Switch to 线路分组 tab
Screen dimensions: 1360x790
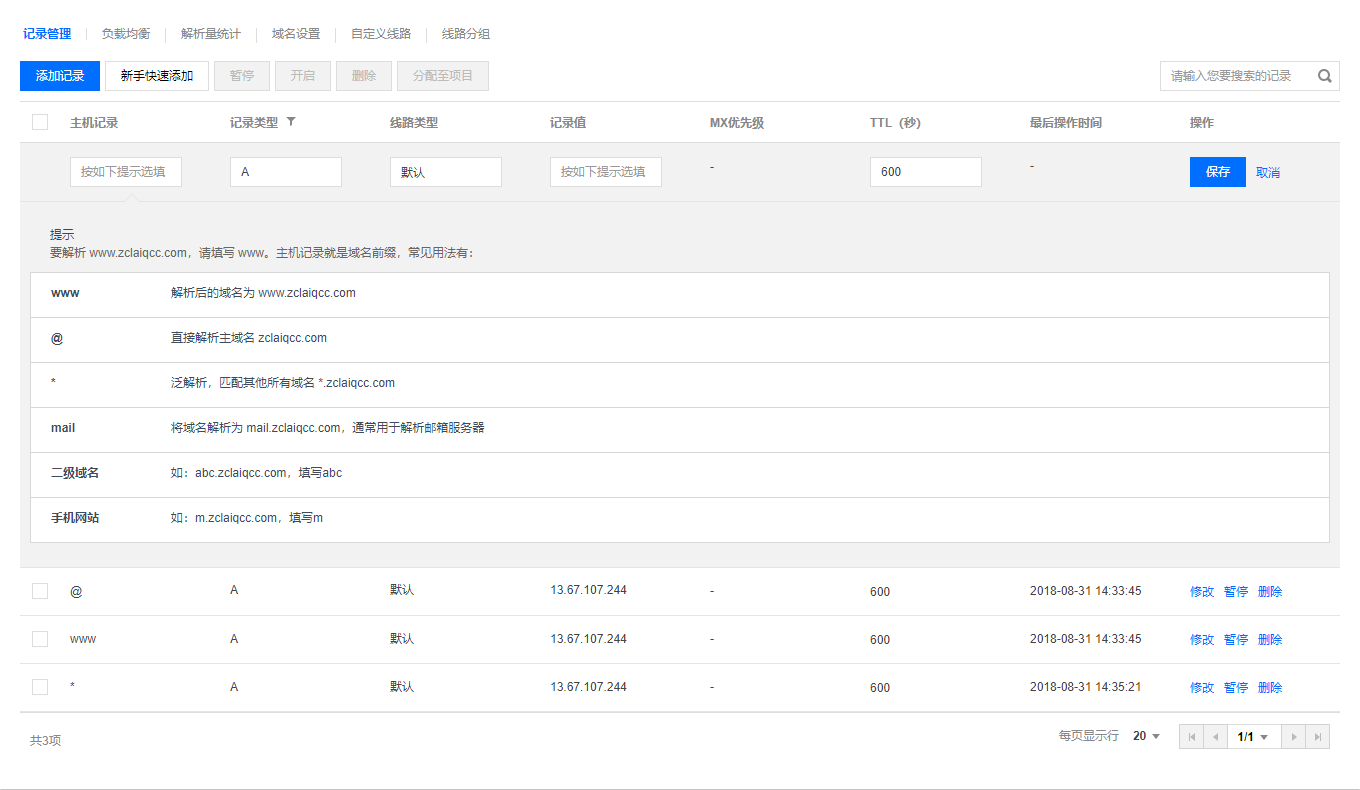click(466, 34)
